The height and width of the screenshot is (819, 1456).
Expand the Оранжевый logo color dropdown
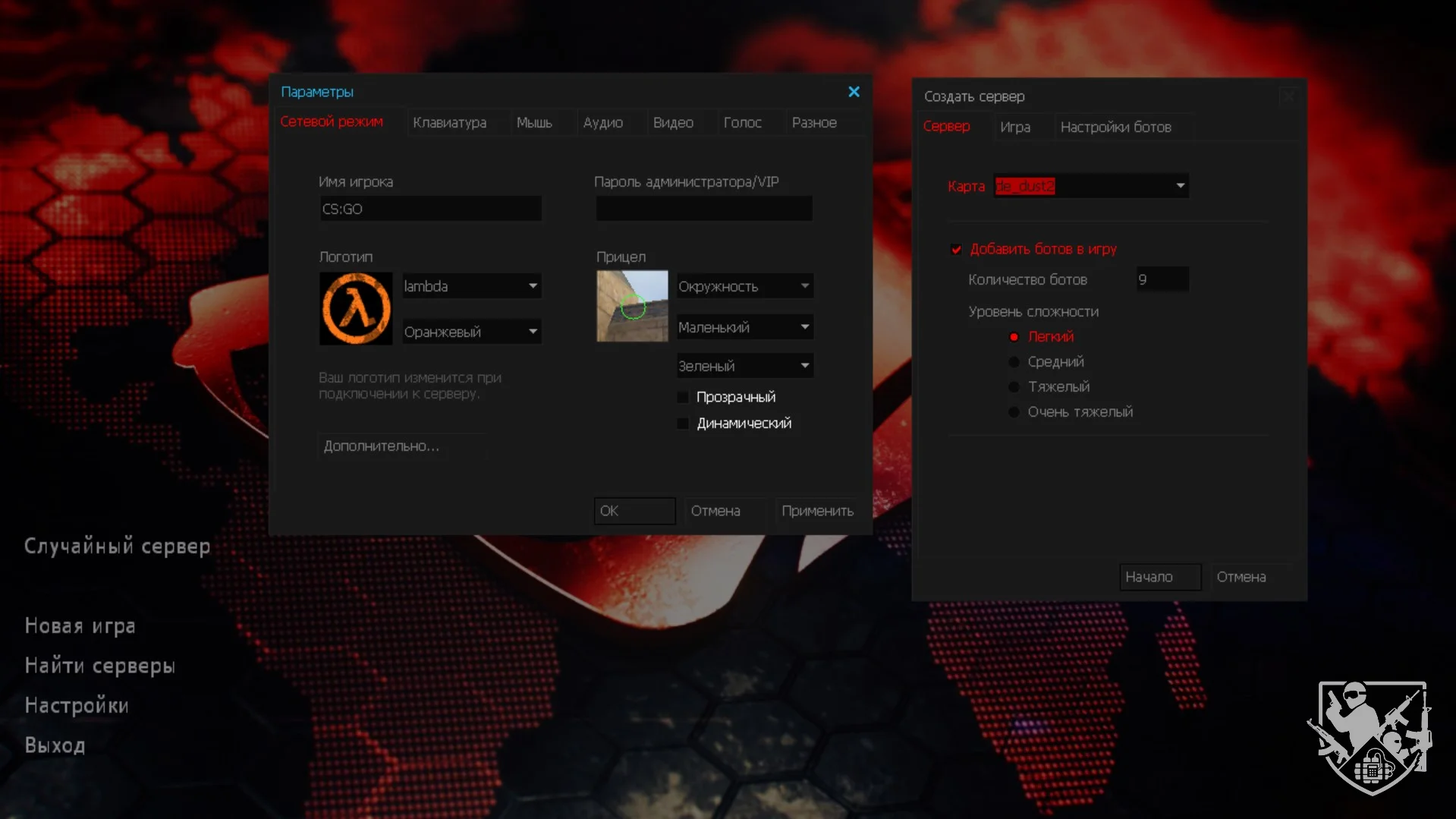click(x=471, y=332)
